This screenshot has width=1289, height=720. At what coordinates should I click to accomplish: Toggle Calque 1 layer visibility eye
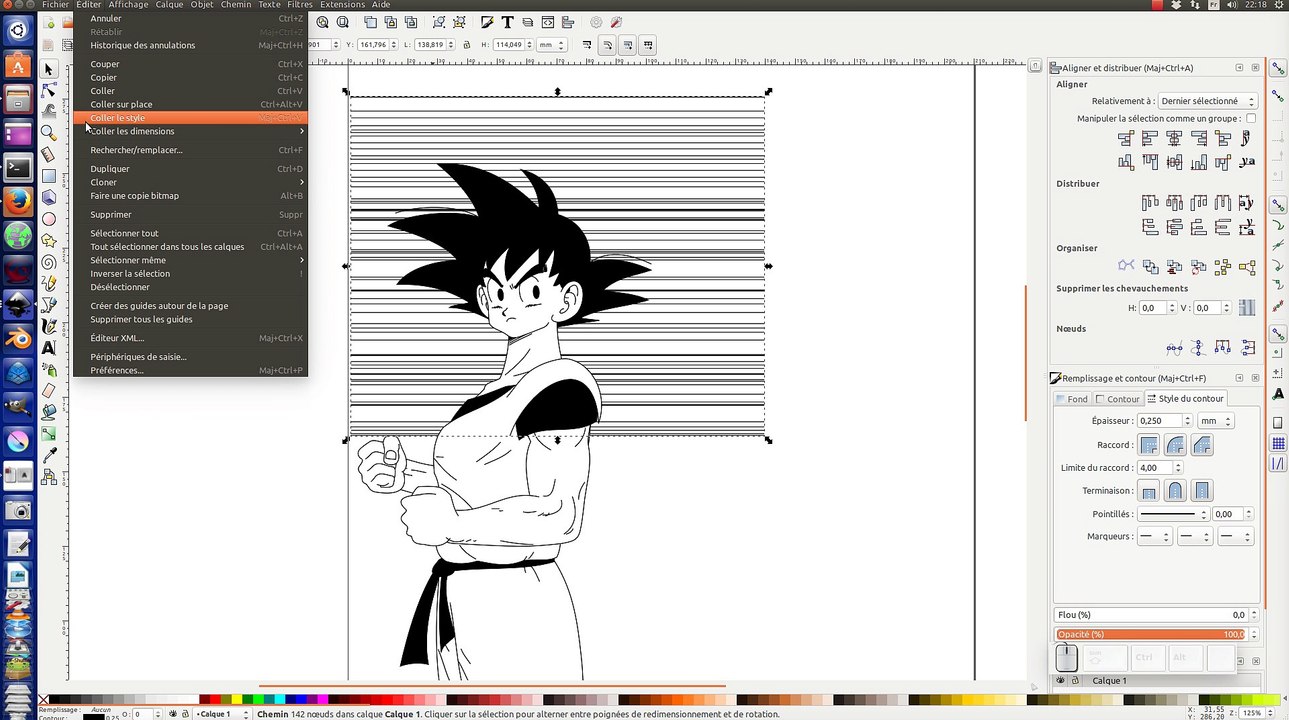[1061, 680]
